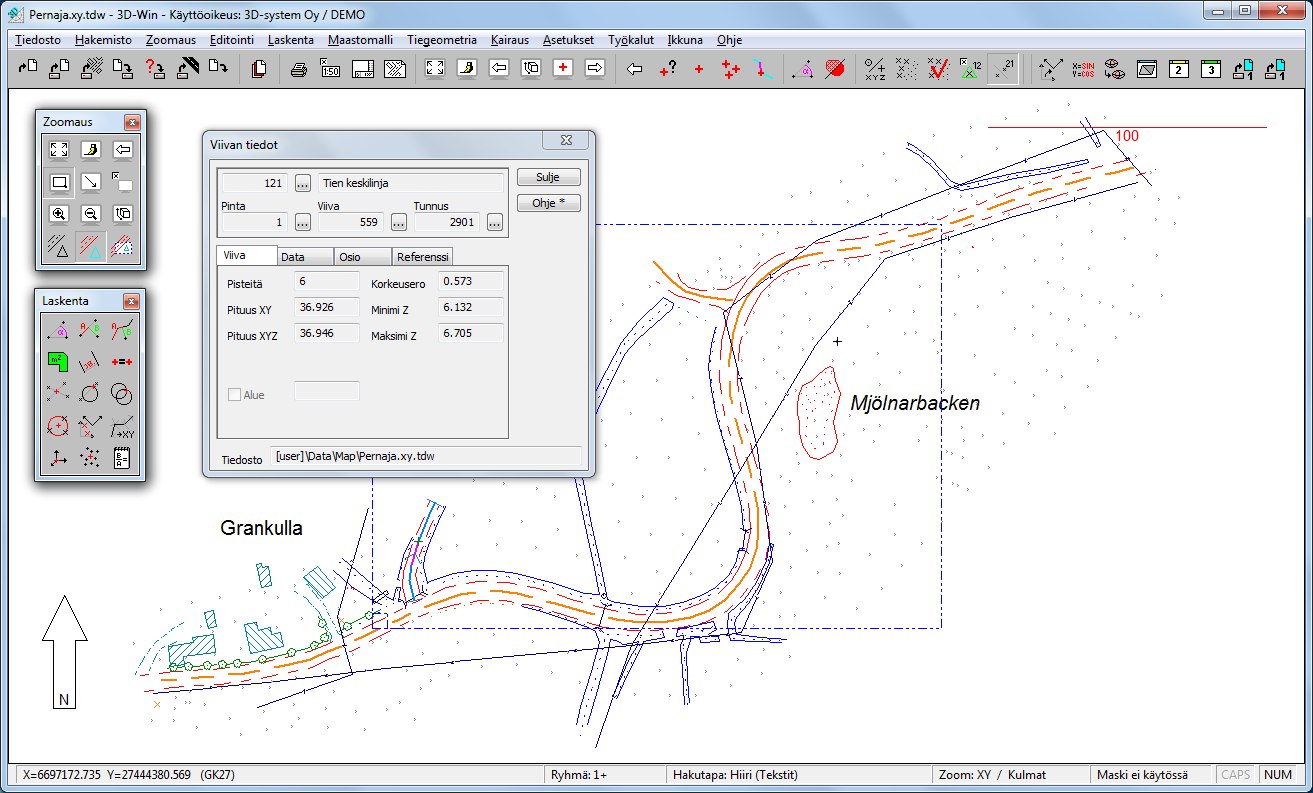This screenshot has width=1313, height=793.
Task: Click the ... button beside Viiva value 559
Action: 398,222
